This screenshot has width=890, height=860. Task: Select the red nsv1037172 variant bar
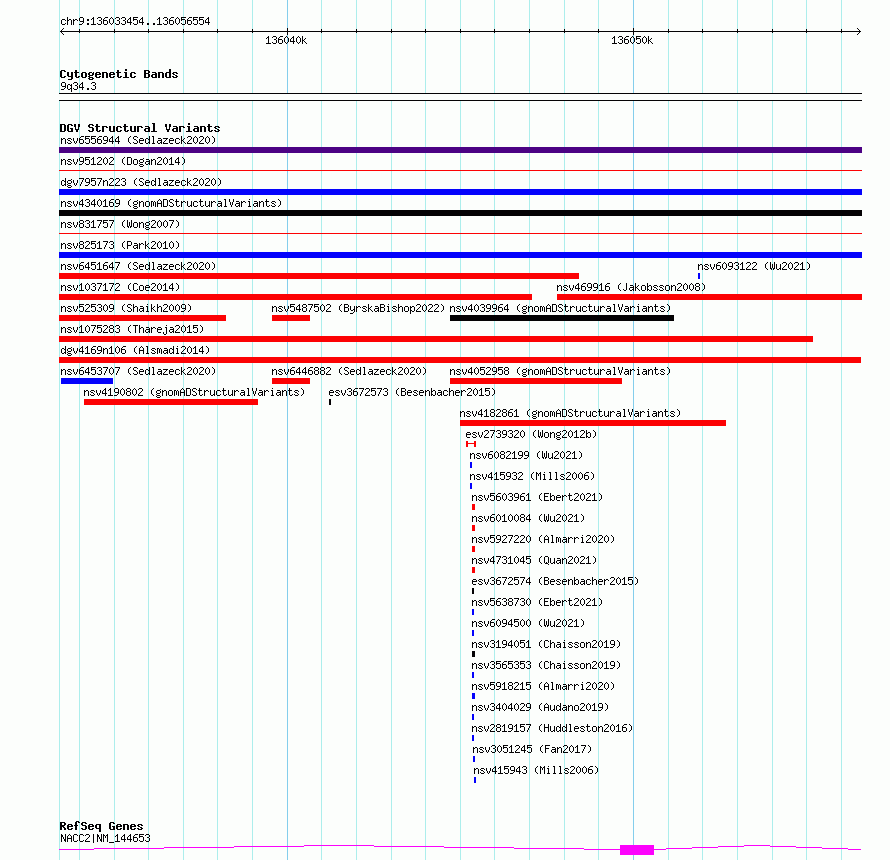(x=295, y=297)
